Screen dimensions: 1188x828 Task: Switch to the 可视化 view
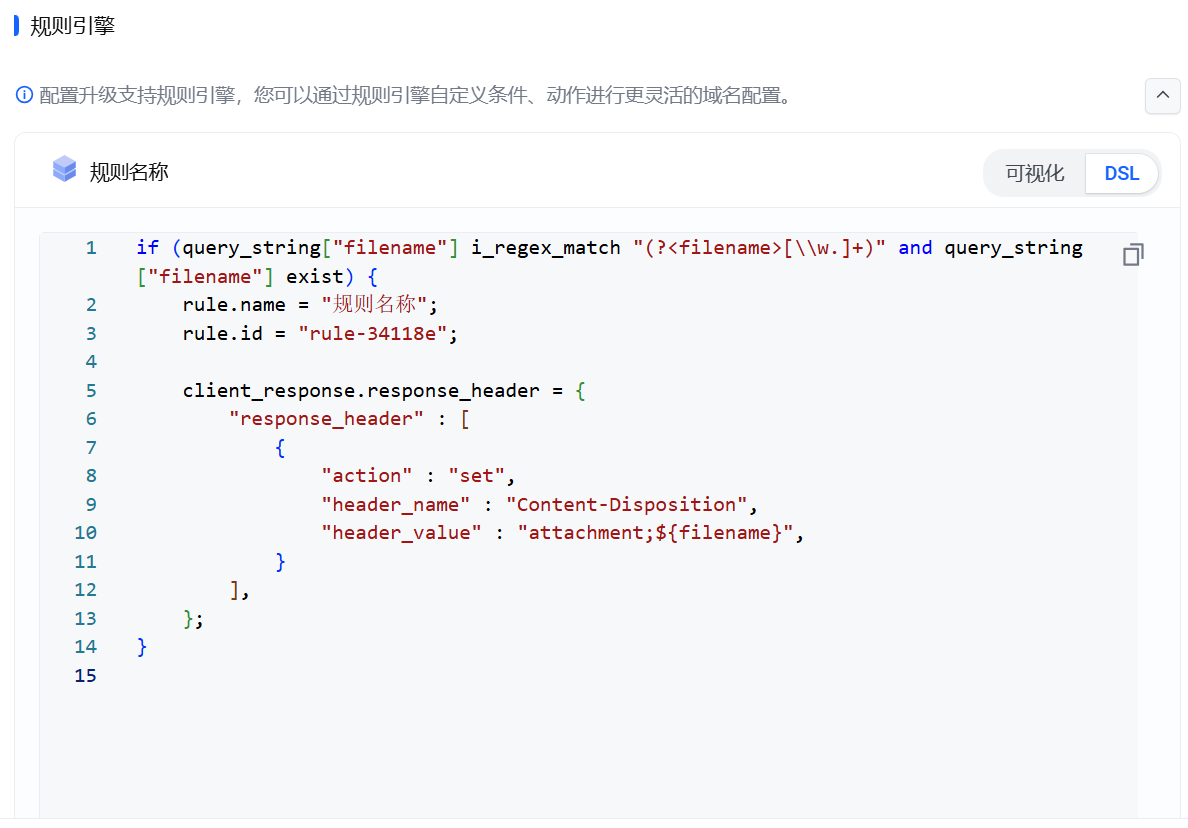pos(1034,173)
